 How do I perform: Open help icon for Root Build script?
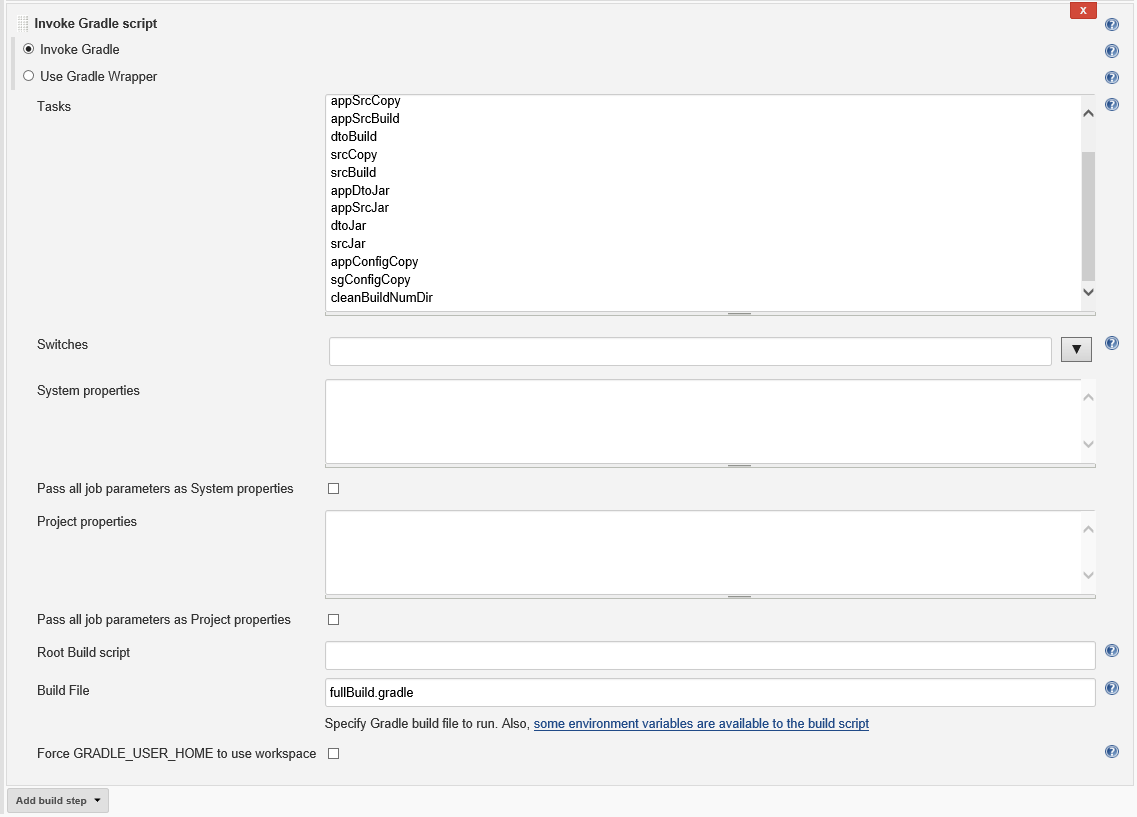click(x=1112, y=650)
